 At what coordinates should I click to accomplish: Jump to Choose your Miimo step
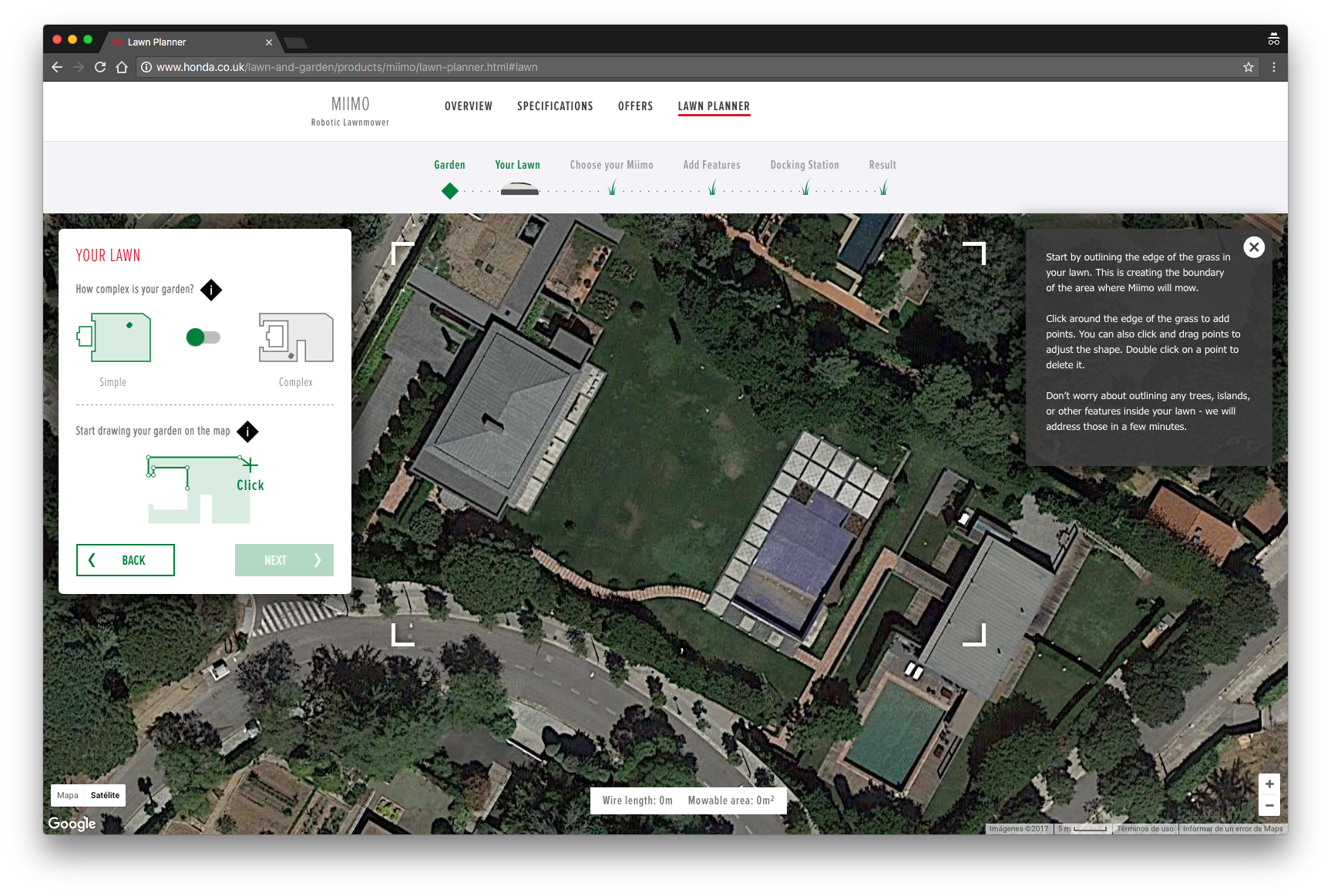click(x=611, y=165)
